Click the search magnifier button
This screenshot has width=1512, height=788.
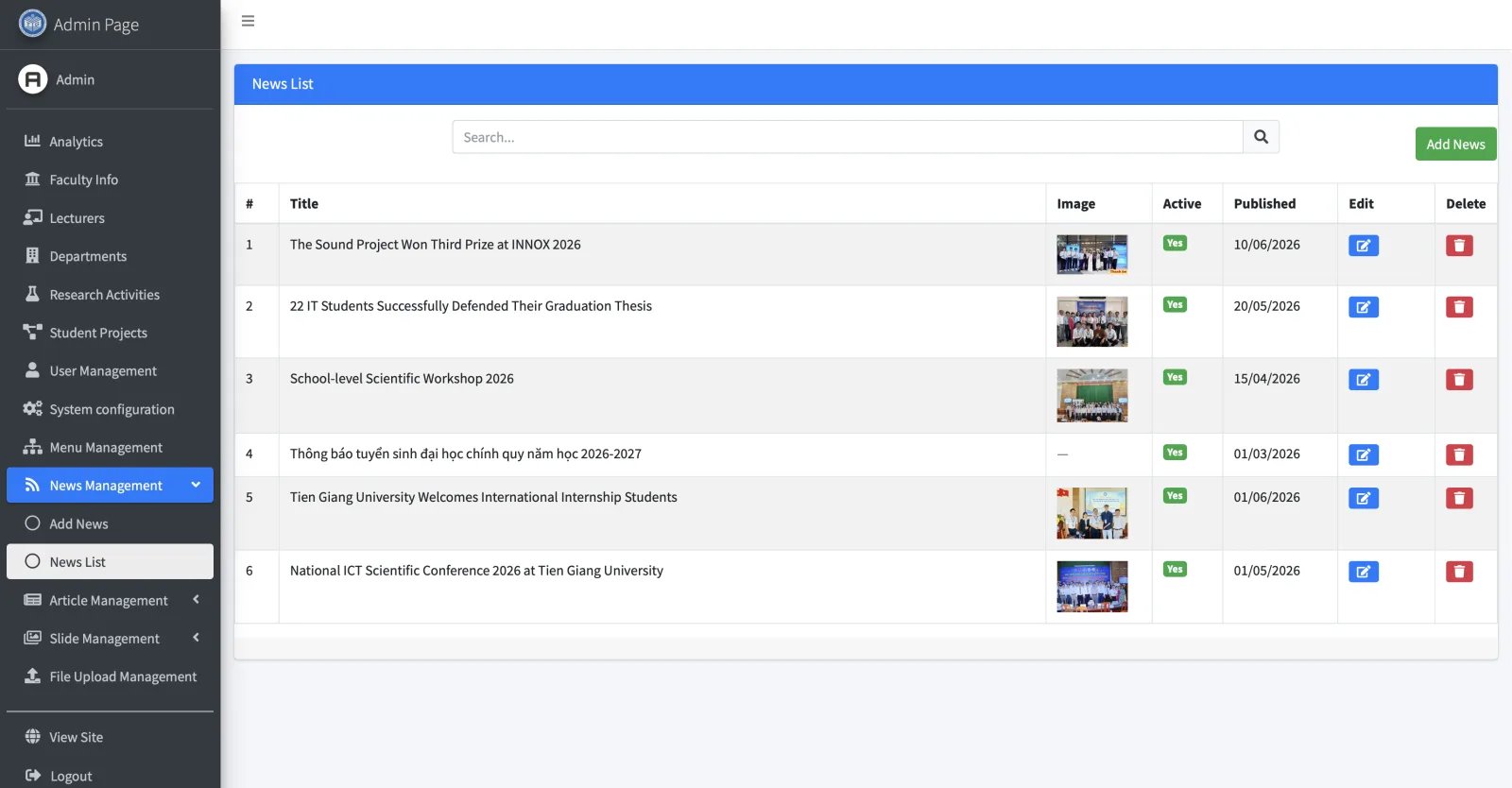pos(1261,137)
